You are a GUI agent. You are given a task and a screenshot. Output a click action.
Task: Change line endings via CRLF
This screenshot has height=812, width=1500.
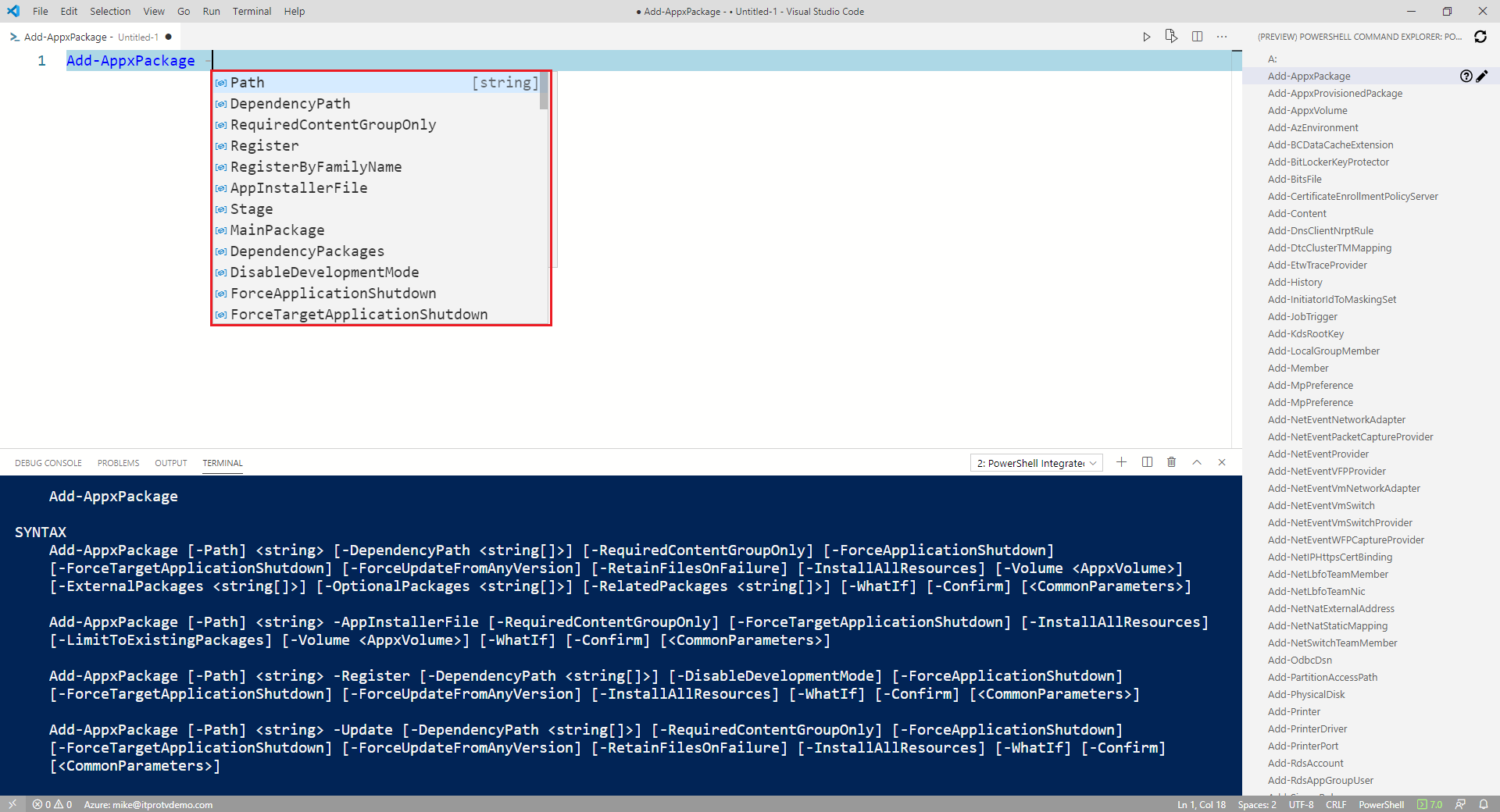pos(1335,804)
